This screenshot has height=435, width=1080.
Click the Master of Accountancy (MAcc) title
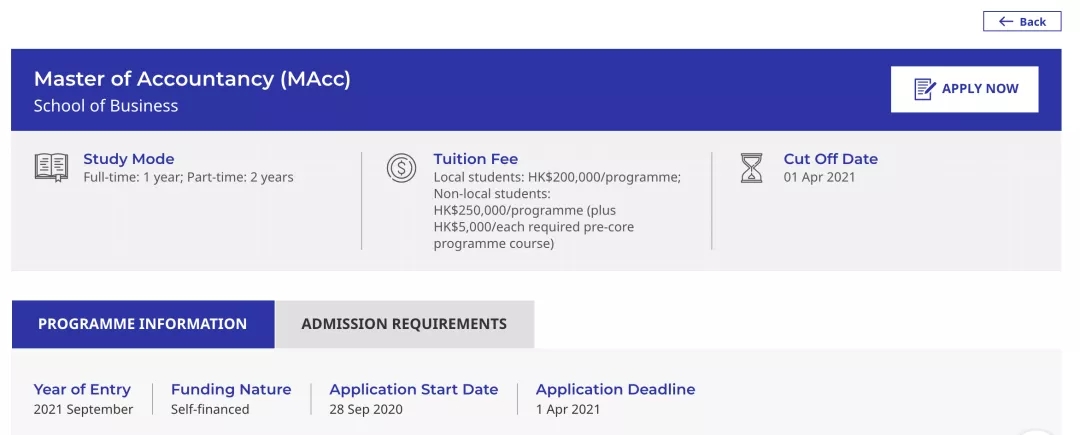tap(192, 79)
